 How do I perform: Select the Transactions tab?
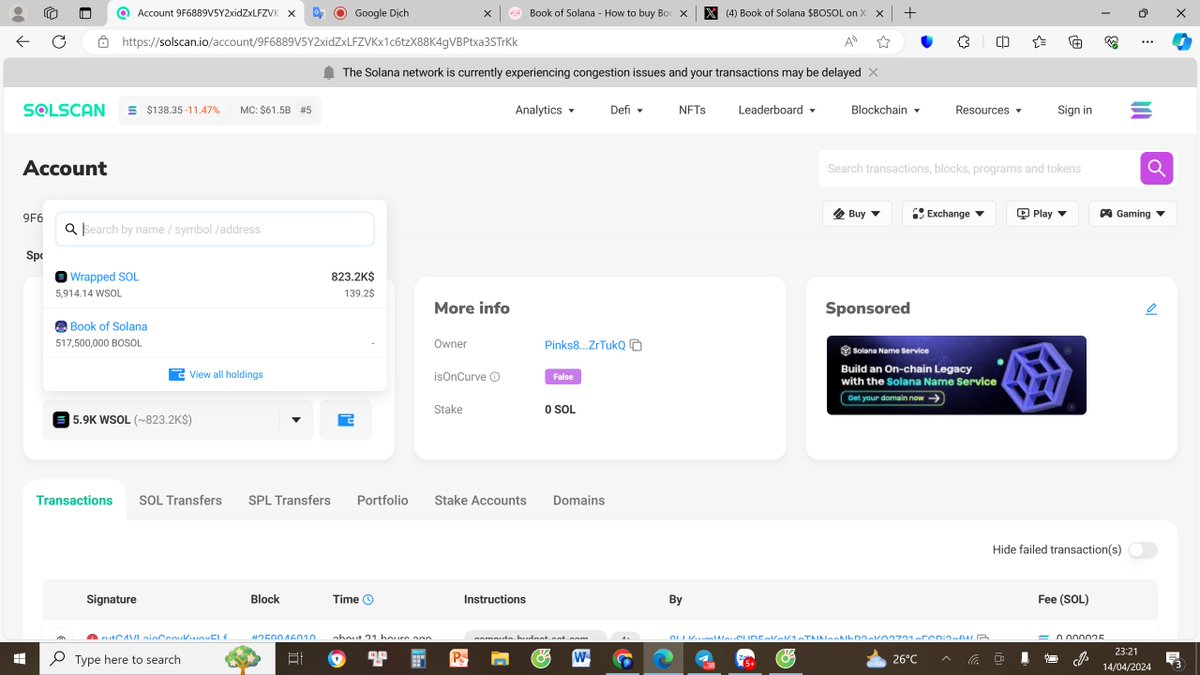[x=74, y=500]
